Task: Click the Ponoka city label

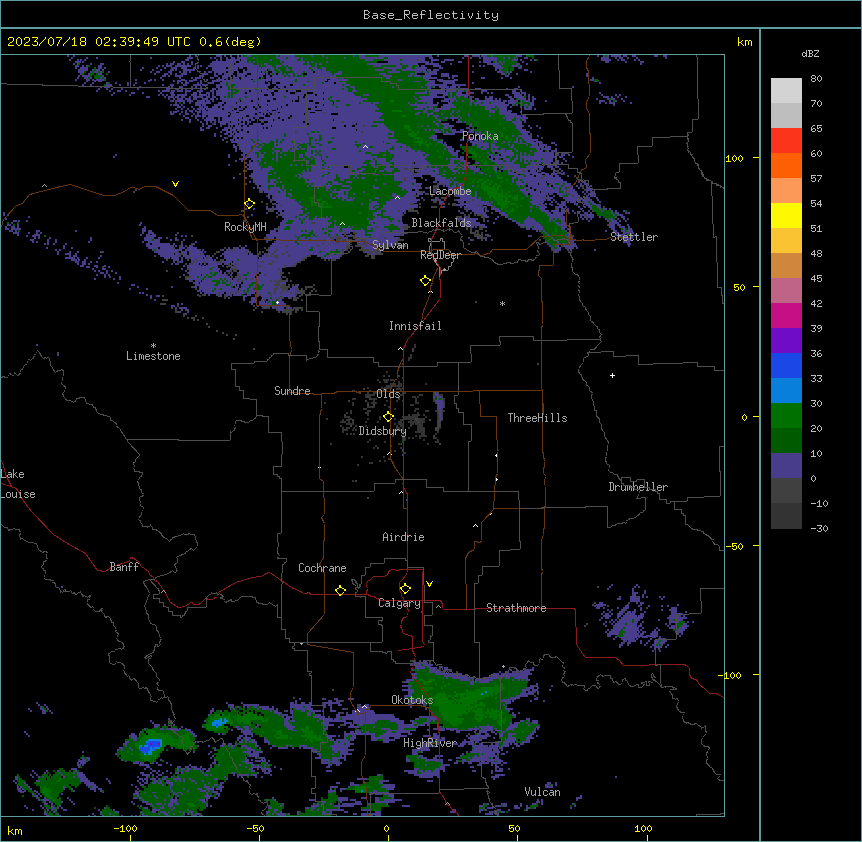Action: click(480, 136)
